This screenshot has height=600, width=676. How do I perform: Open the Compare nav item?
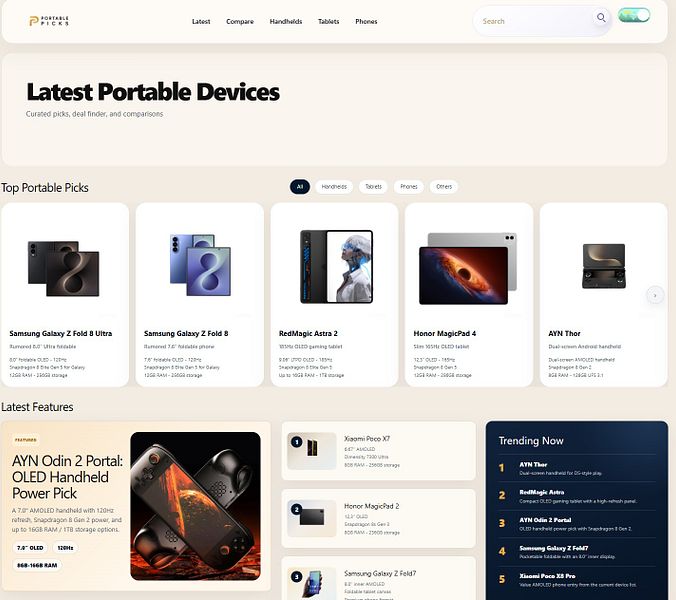click(240, 21)
